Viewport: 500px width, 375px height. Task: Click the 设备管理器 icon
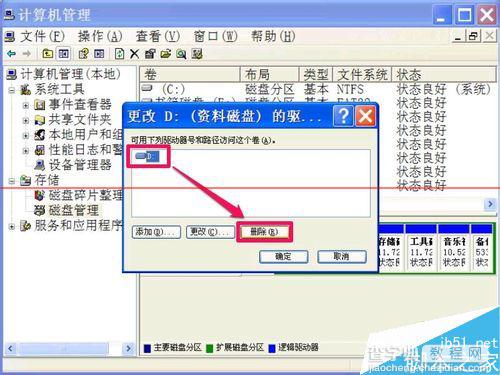[40, 165]
